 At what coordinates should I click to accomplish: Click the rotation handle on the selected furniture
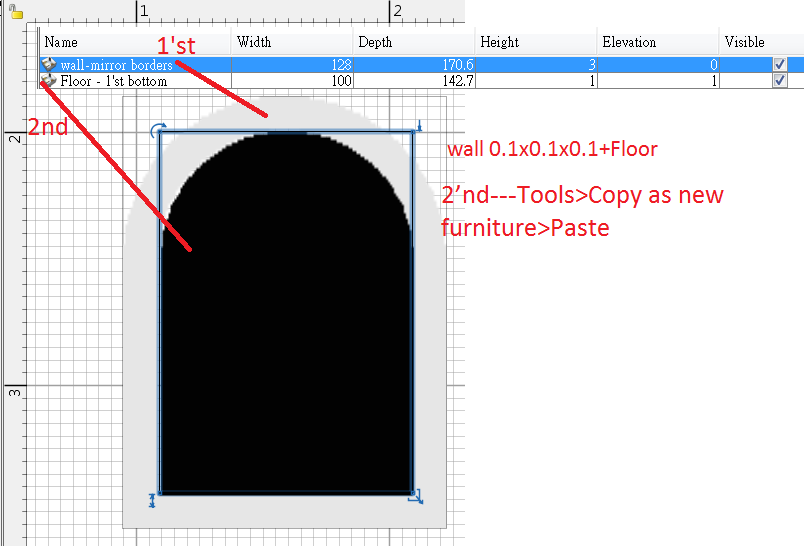coord(157,130)
